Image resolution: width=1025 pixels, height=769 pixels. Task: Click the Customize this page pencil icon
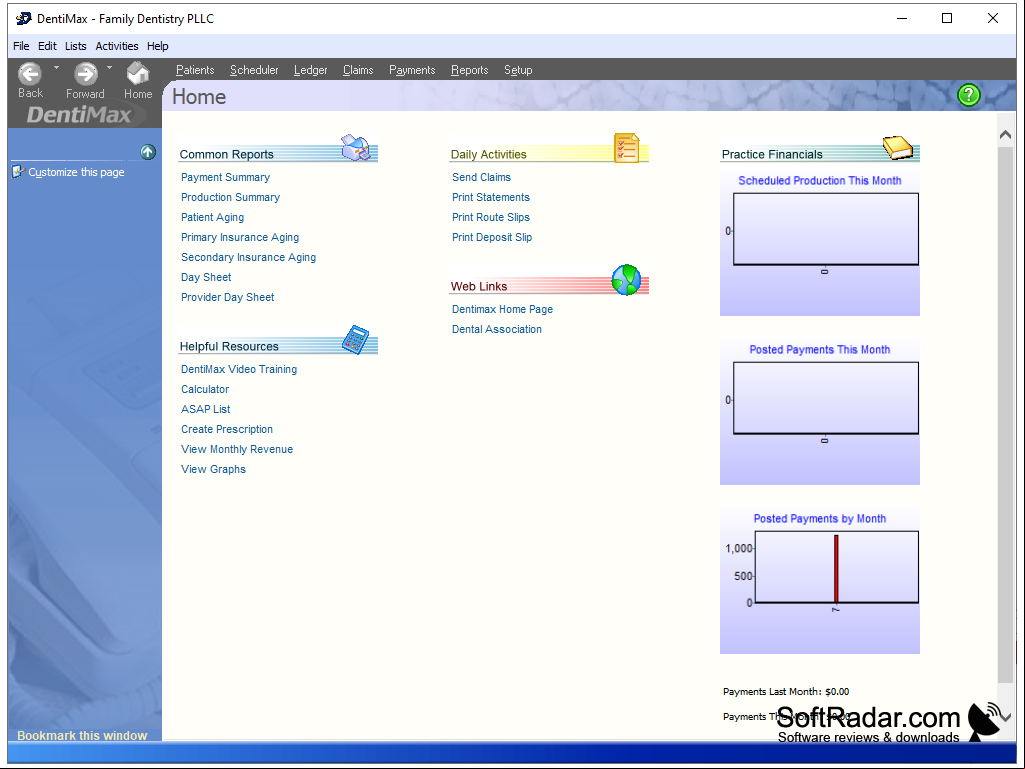pyautogui.click(x=18, y=172)
